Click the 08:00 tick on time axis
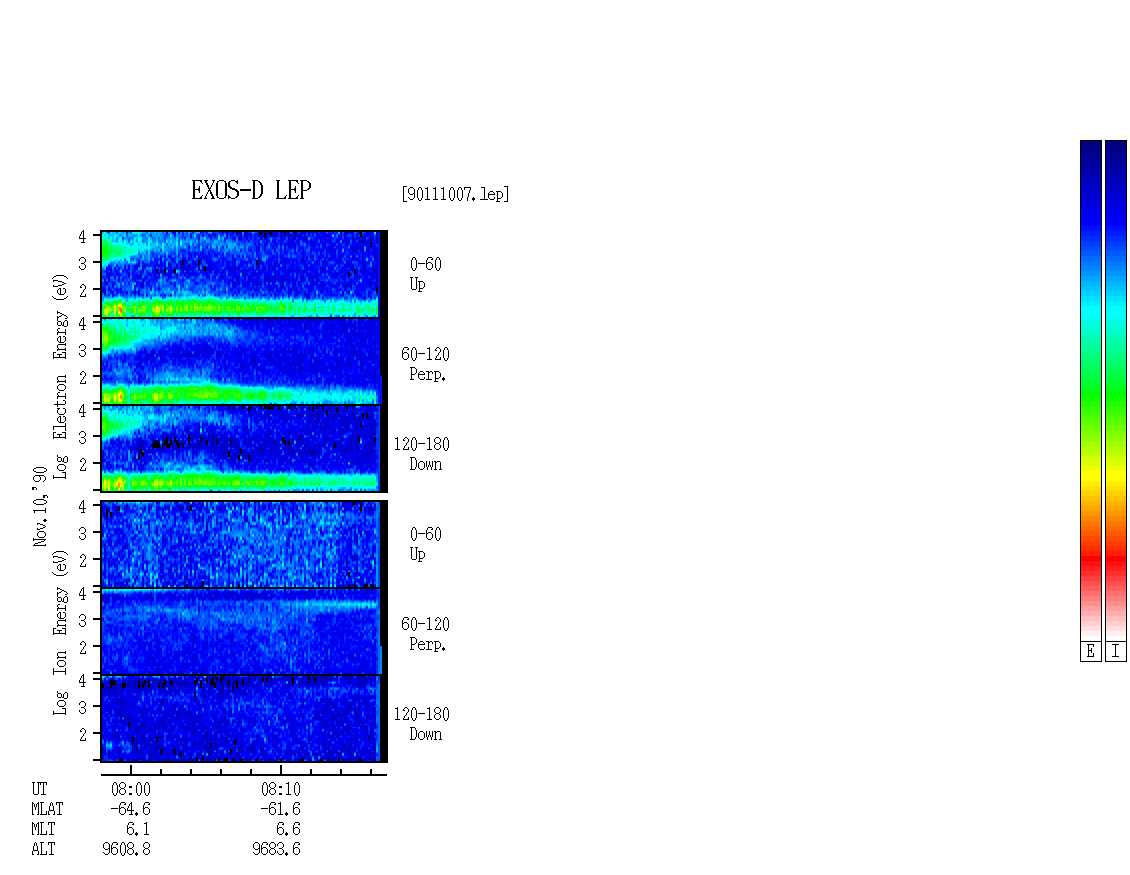The height and width of the screenshot is (875, 1130). [130, 771]
